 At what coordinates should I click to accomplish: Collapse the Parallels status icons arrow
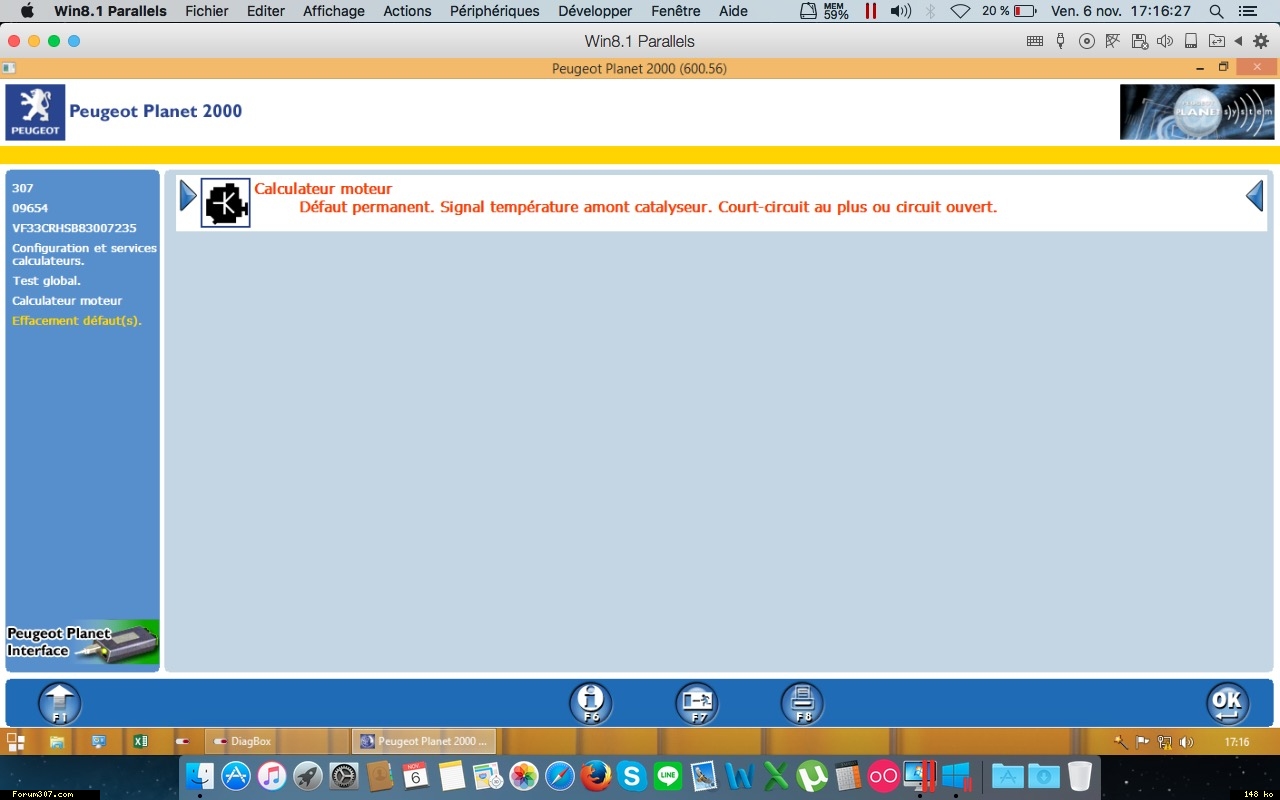click(x=1239, y=41)
